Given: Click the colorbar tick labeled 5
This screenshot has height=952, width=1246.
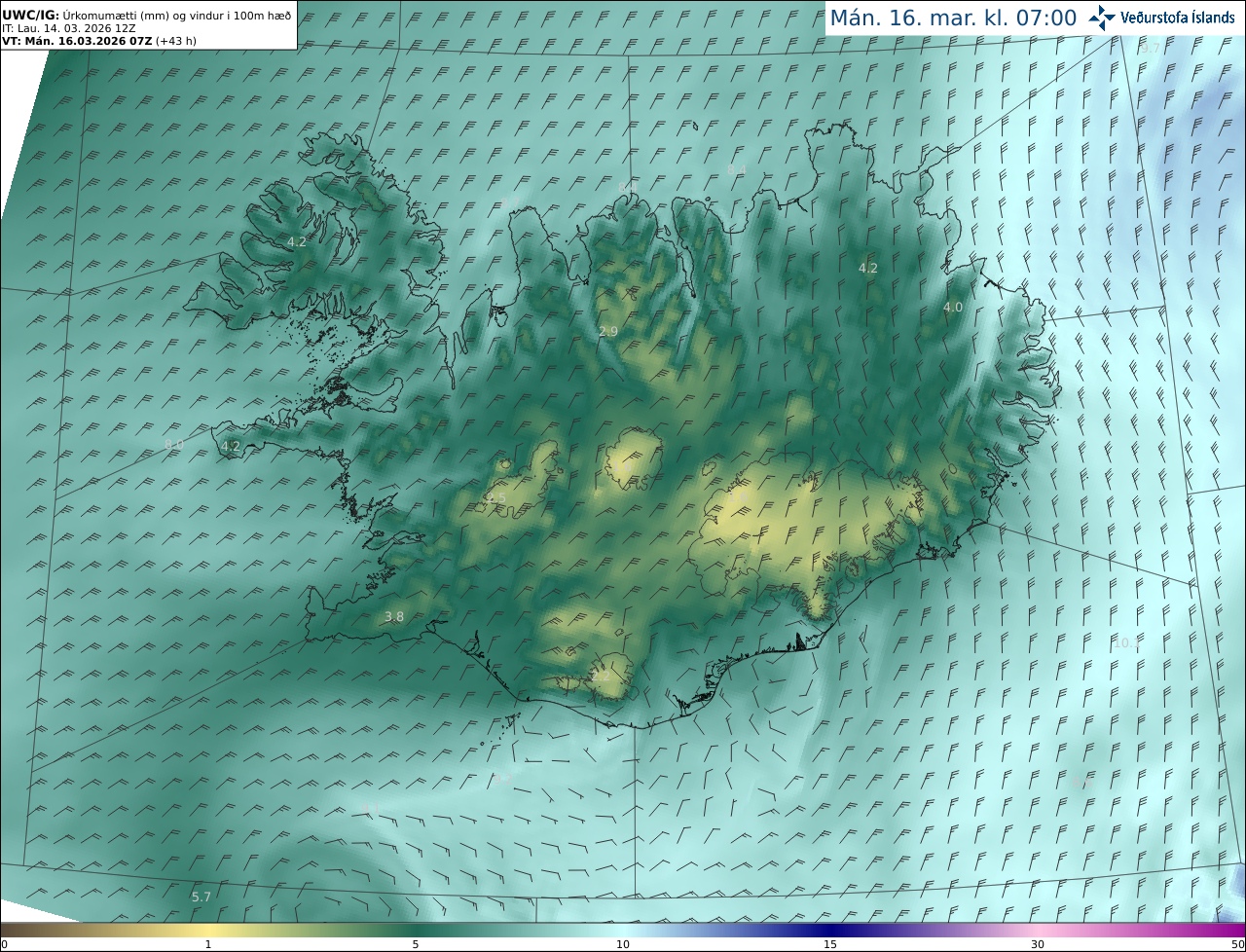Looking at the screenshot, I should (416, 944).
